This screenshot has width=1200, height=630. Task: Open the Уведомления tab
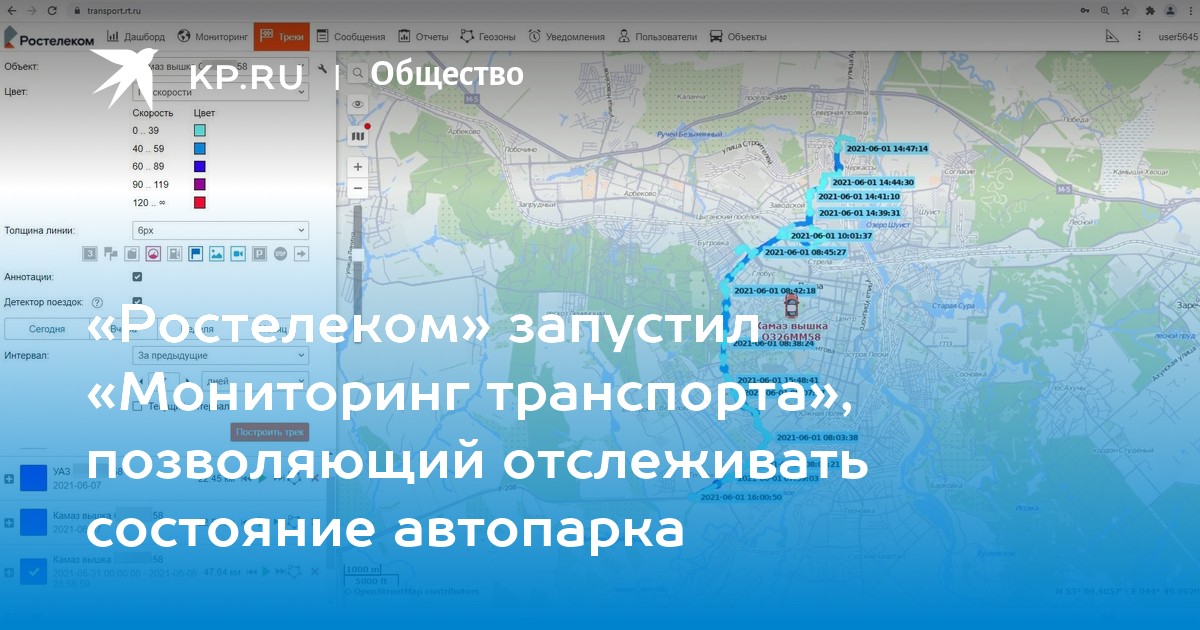point(567,37)
